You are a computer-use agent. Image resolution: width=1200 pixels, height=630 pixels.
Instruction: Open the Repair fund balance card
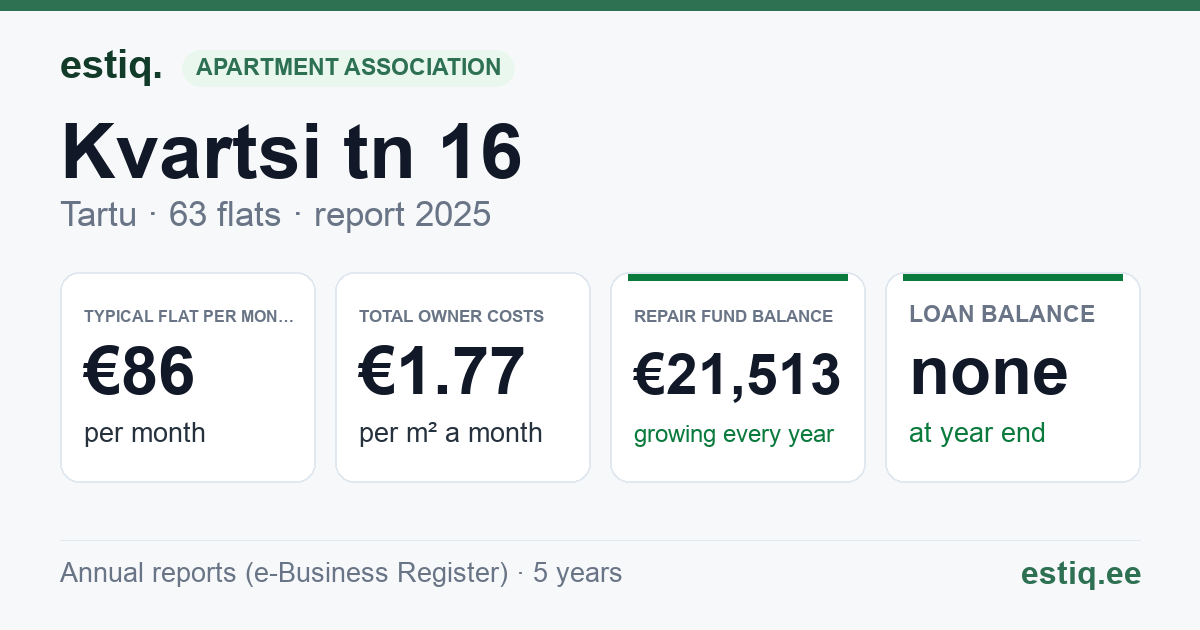pos(738,377)
